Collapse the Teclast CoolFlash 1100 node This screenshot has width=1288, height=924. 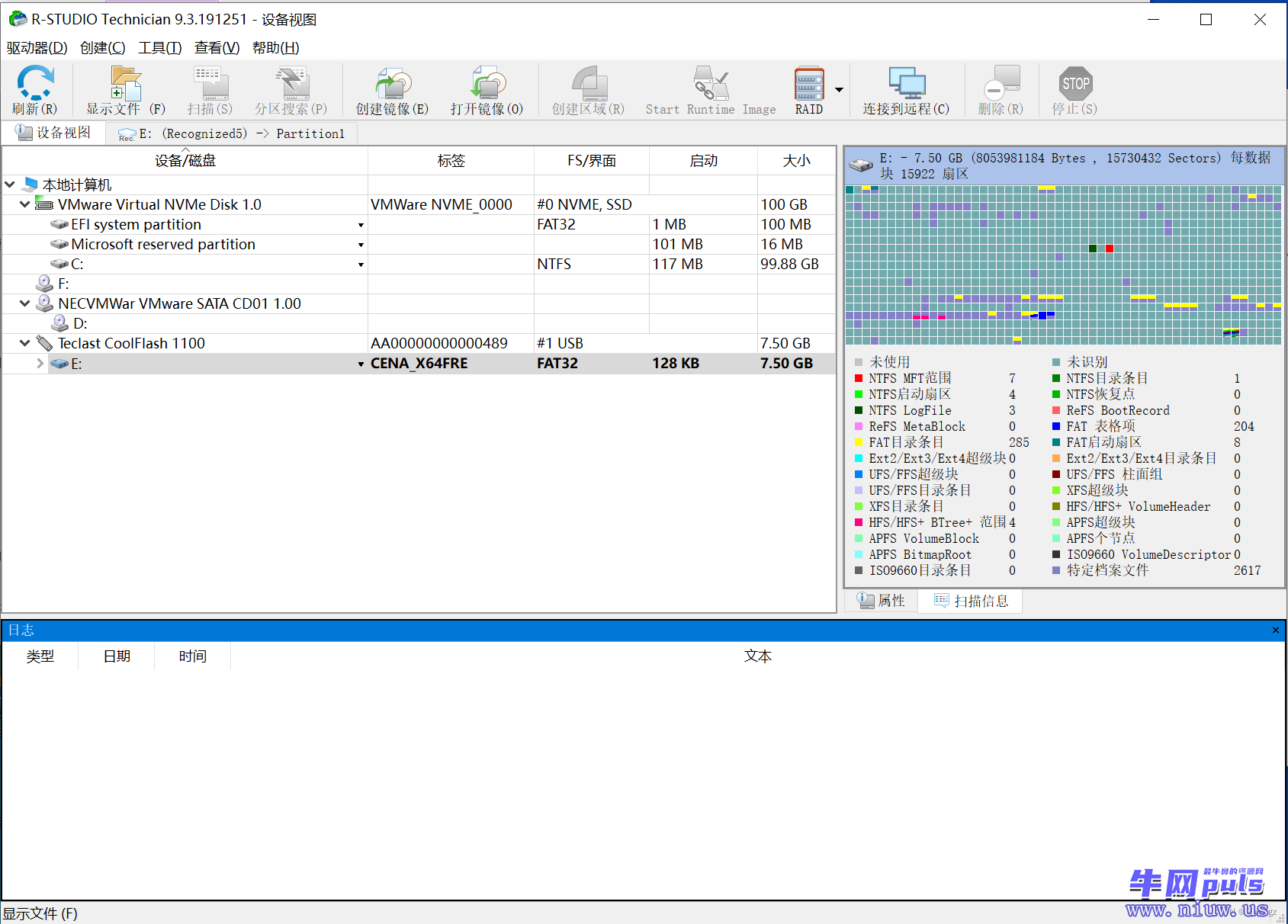[x=25, y=343]
